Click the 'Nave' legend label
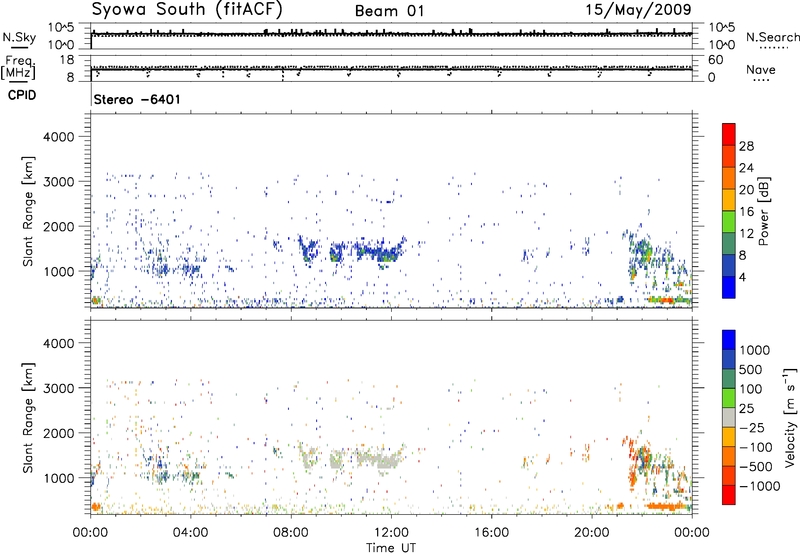The width and height of the screenshot is (800, 554). [761, 70]
